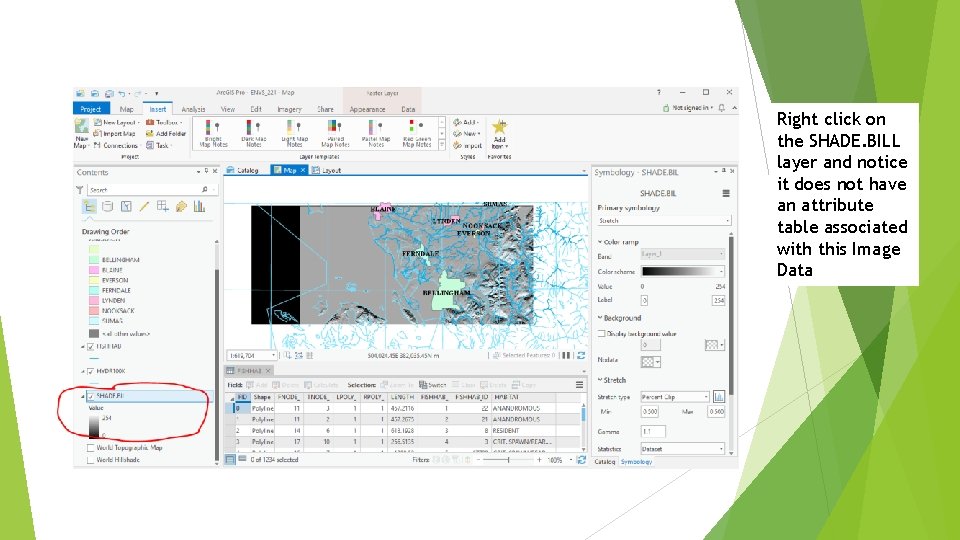Open the Imagery ribbon tab
Viewport: 960px width, 540px height.
click(289, 109)
